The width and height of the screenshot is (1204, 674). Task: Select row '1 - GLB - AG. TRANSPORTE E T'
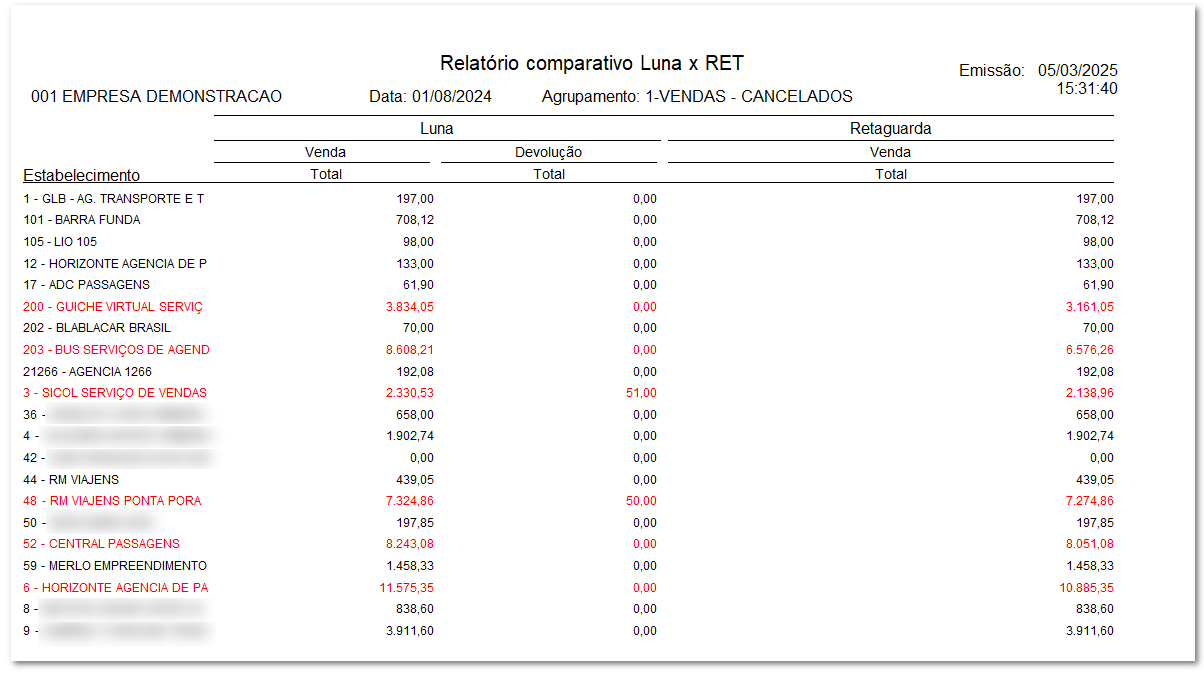coord(568,199)
